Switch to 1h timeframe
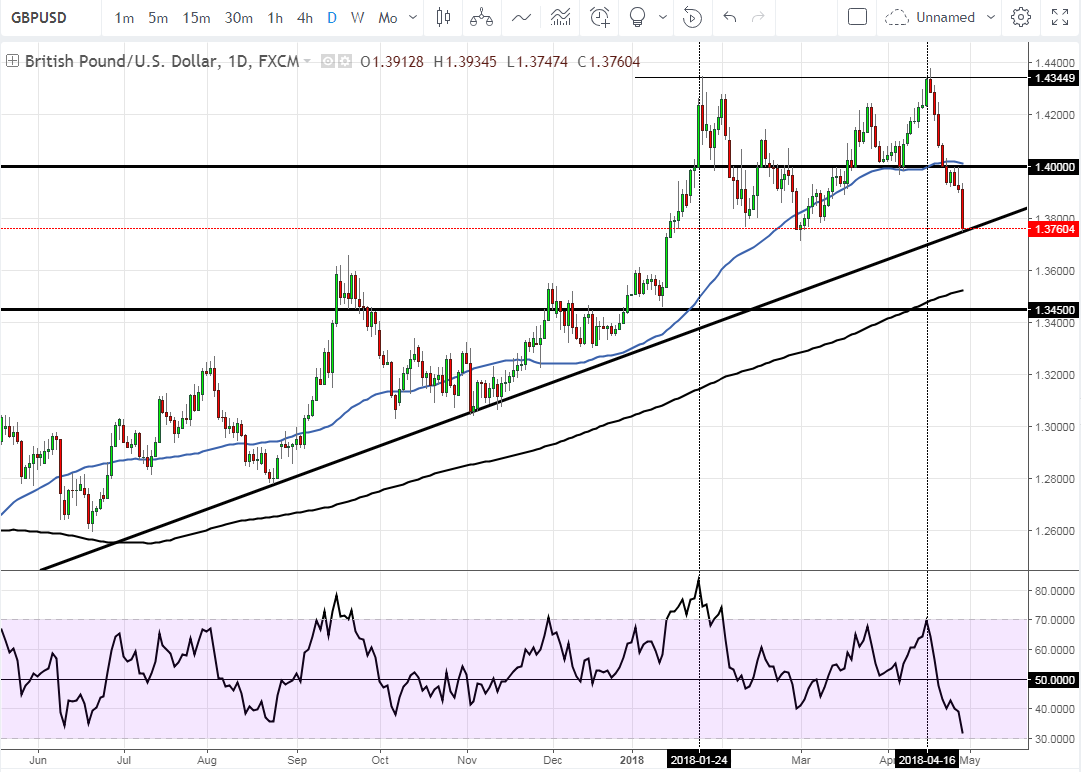Image resolution: width=1081 pixels, height=772 pixels. [275, 18]
